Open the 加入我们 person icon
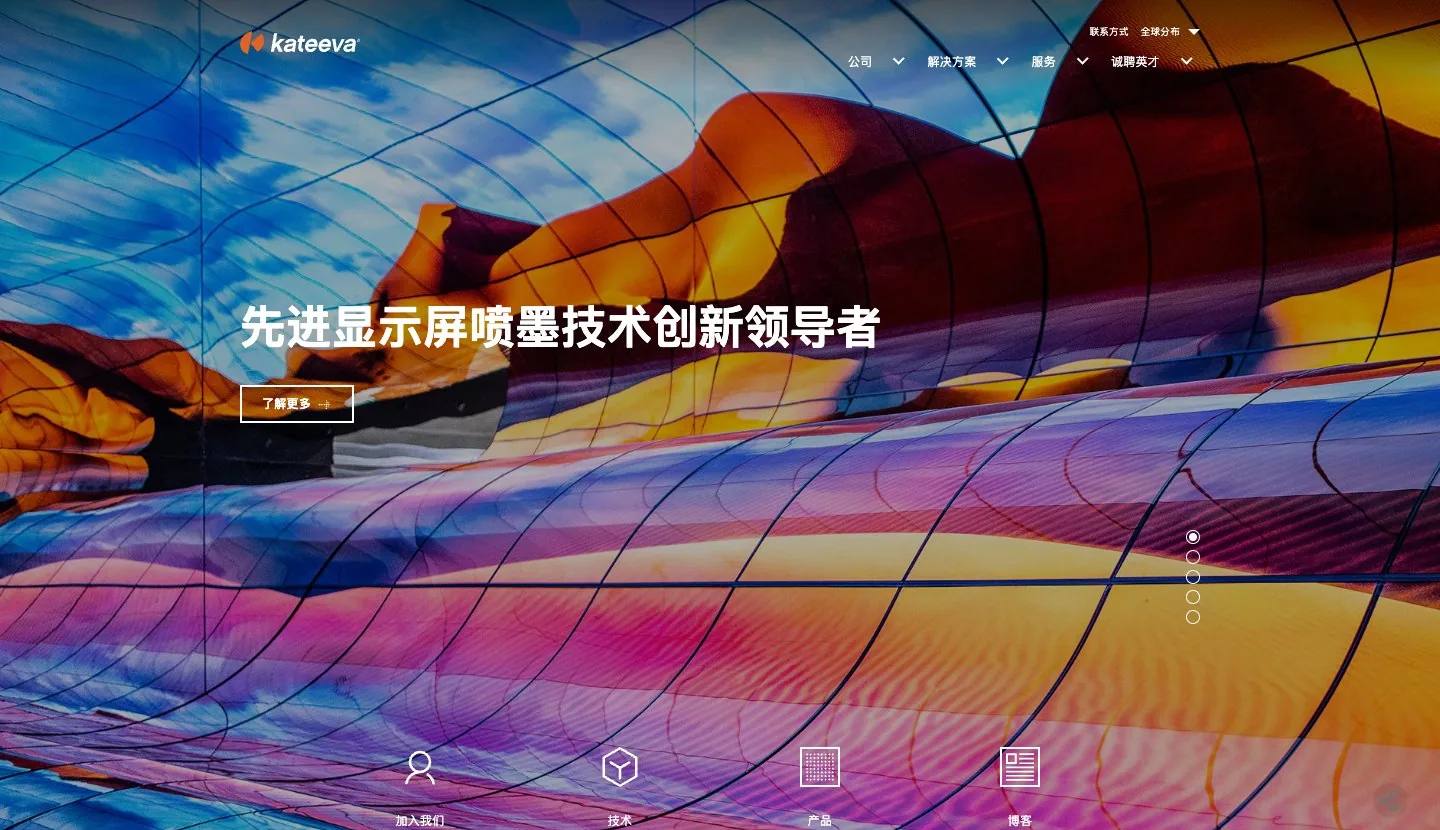This screenshot has height=830, width=1440. (x=420, y=767)
